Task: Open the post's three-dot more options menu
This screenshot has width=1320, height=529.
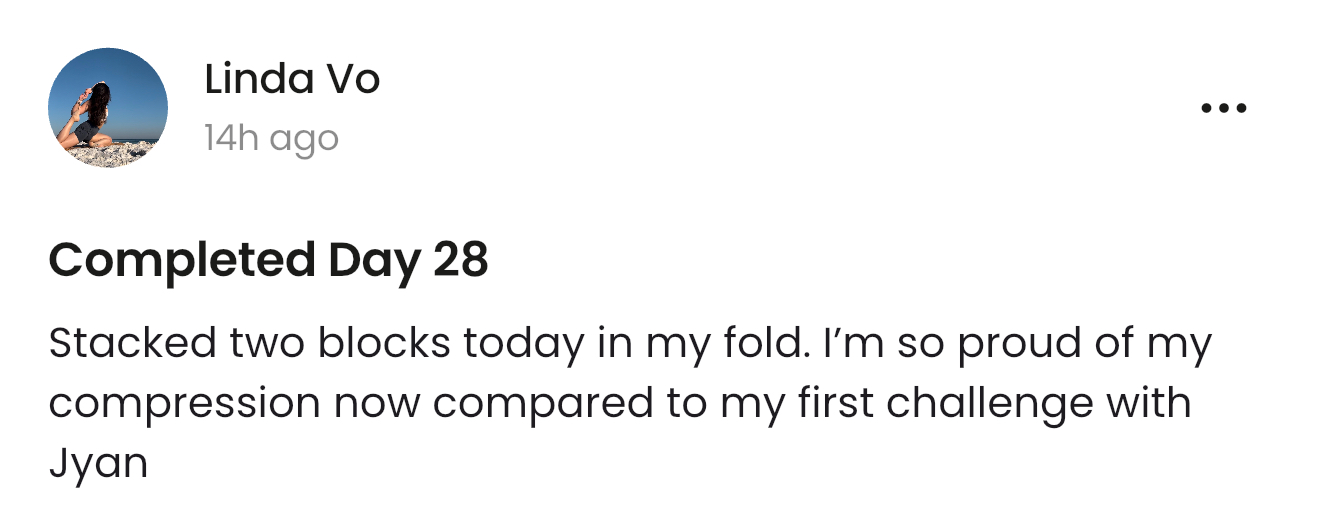Action: (1223, 108)
